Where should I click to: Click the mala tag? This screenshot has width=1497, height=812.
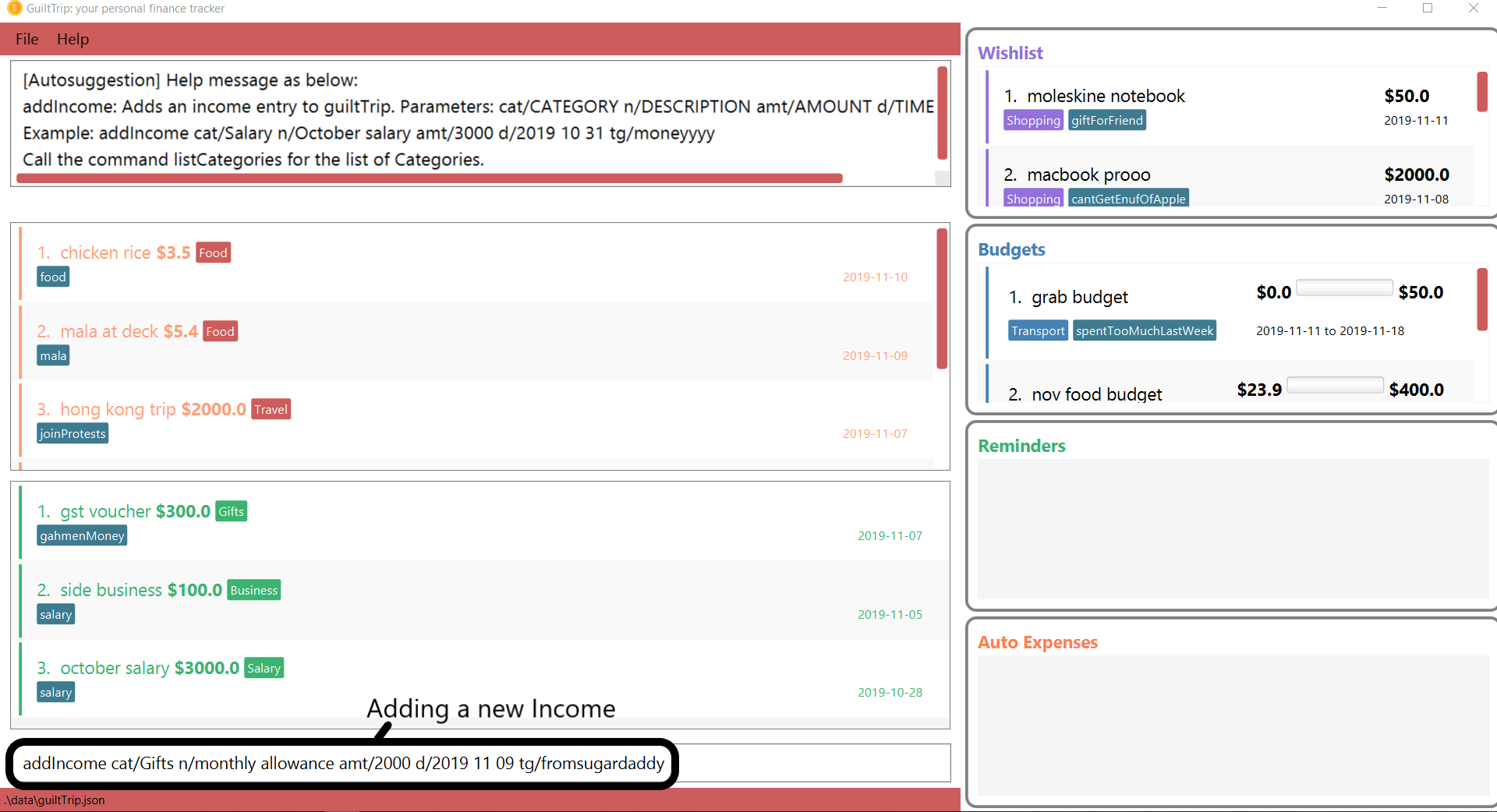(x=53, y=355)
